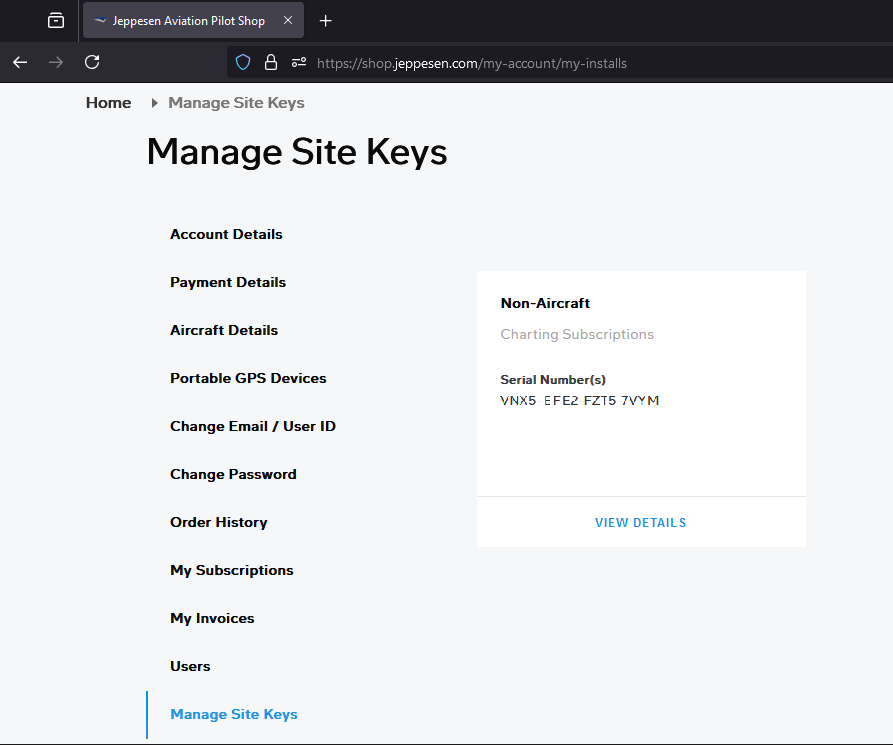This screenshot has width=893, height=745.
Task: View Order History page
Action: (x=218, y=522)
